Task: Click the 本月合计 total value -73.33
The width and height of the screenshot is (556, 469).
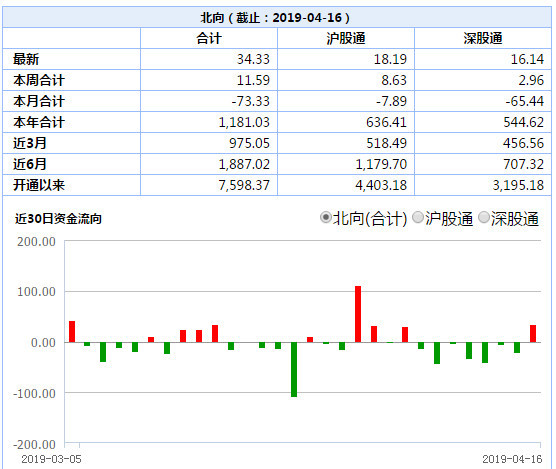Action: (251, 101)
